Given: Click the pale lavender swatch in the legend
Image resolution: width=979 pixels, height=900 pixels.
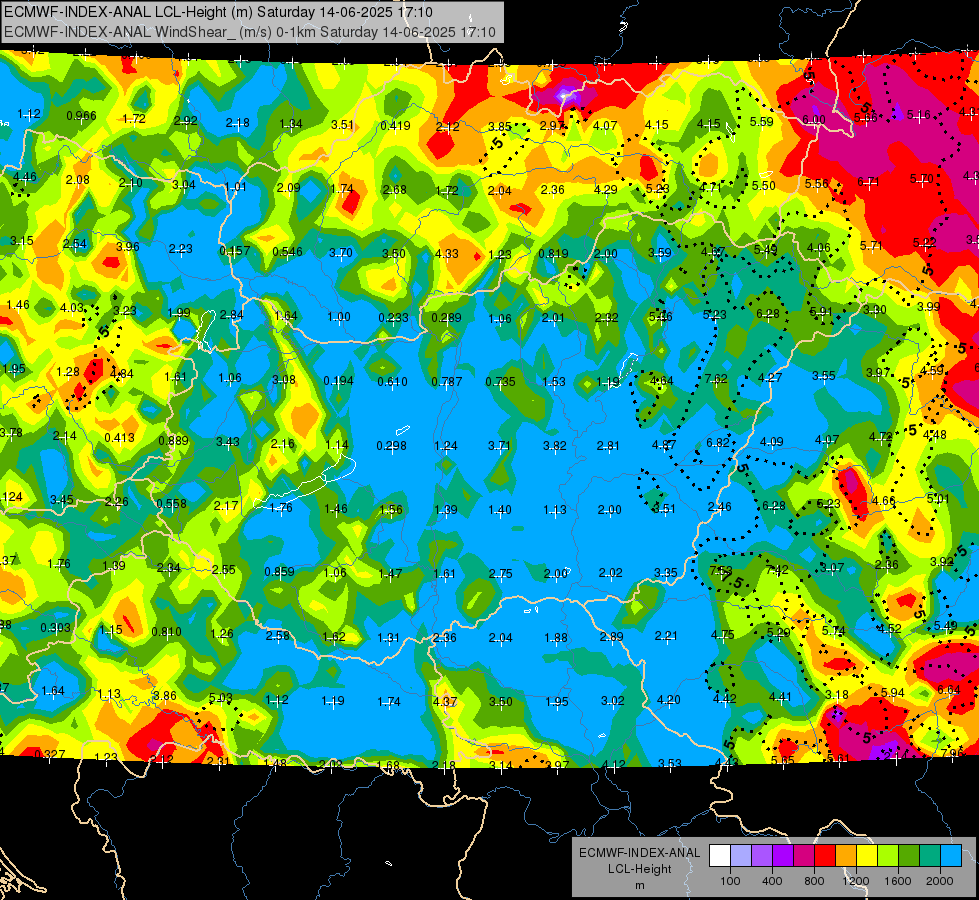Looking at the screenshot, I should point(741,856).
